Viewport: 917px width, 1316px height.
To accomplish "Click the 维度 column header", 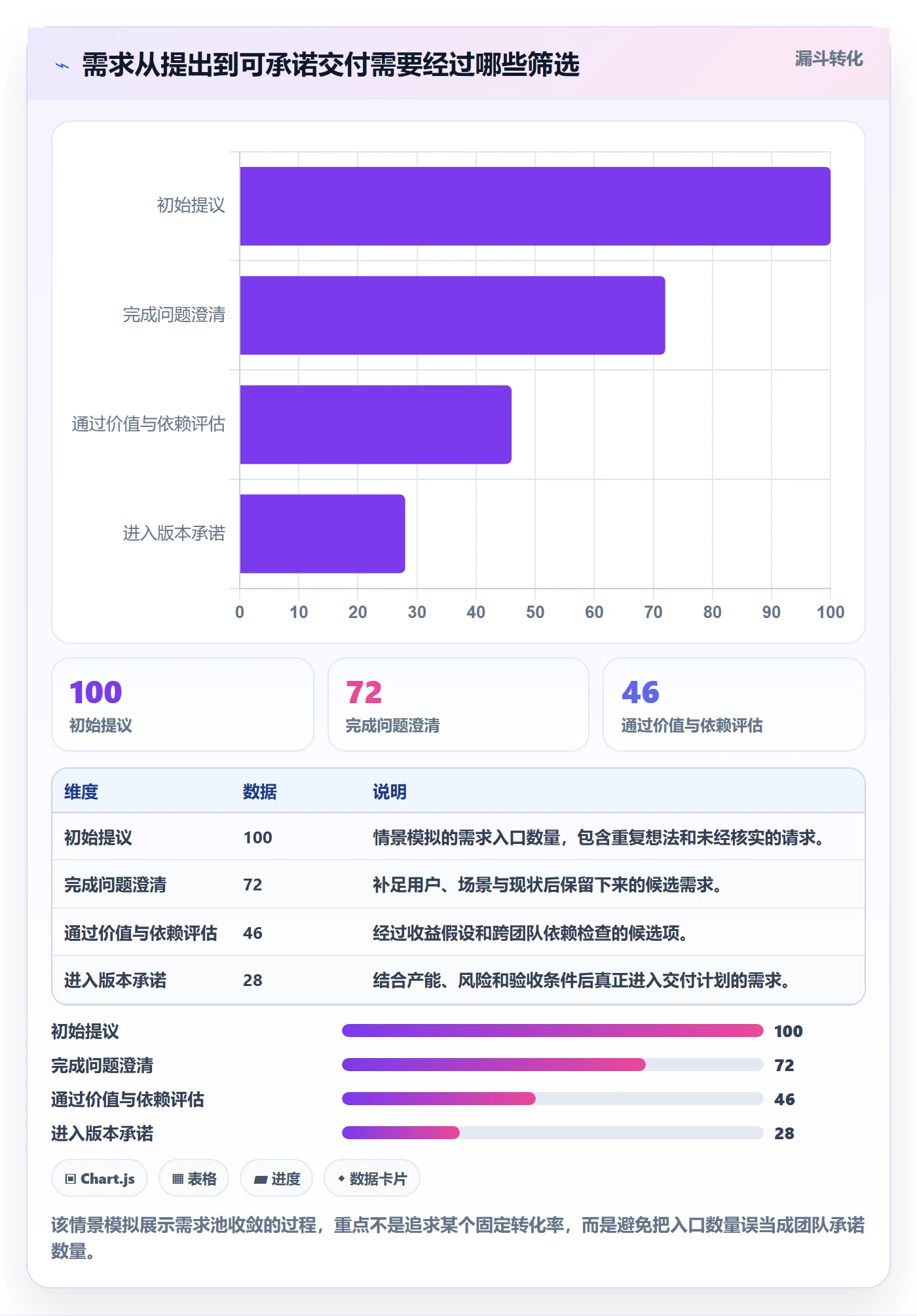I will [81, 792].
